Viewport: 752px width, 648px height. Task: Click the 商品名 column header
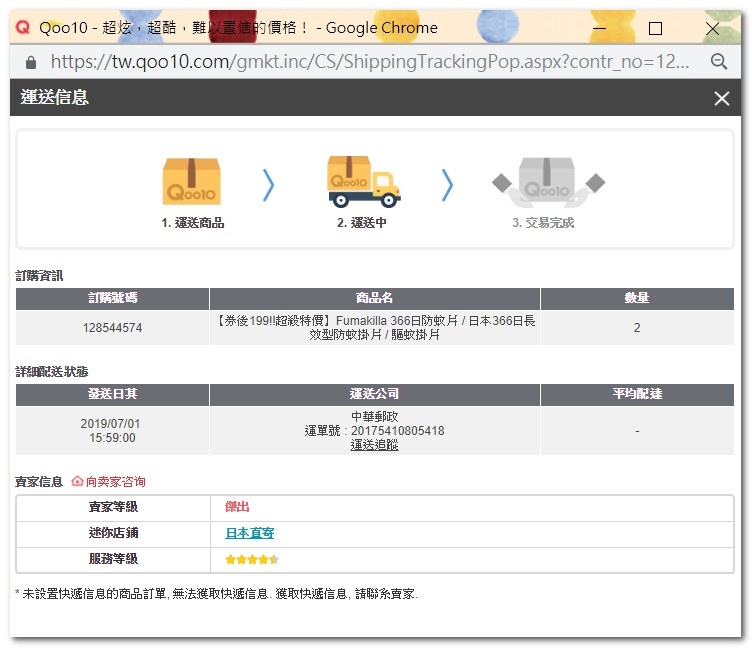click(375, 298)
